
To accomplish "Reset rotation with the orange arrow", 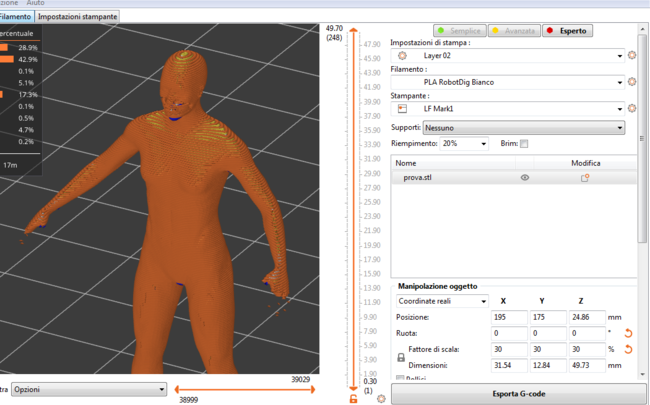I will (629, 333).
